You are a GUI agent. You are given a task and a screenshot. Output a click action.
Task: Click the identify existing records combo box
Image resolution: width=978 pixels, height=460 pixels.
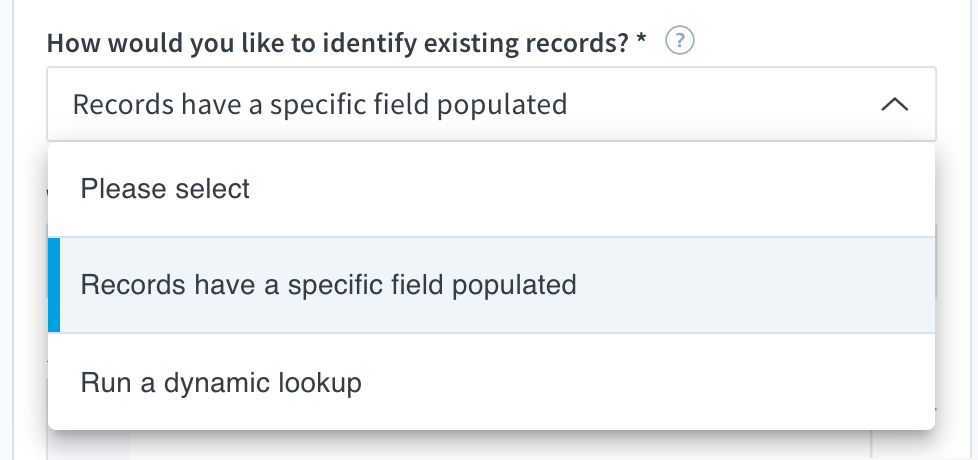click(491, 104)
